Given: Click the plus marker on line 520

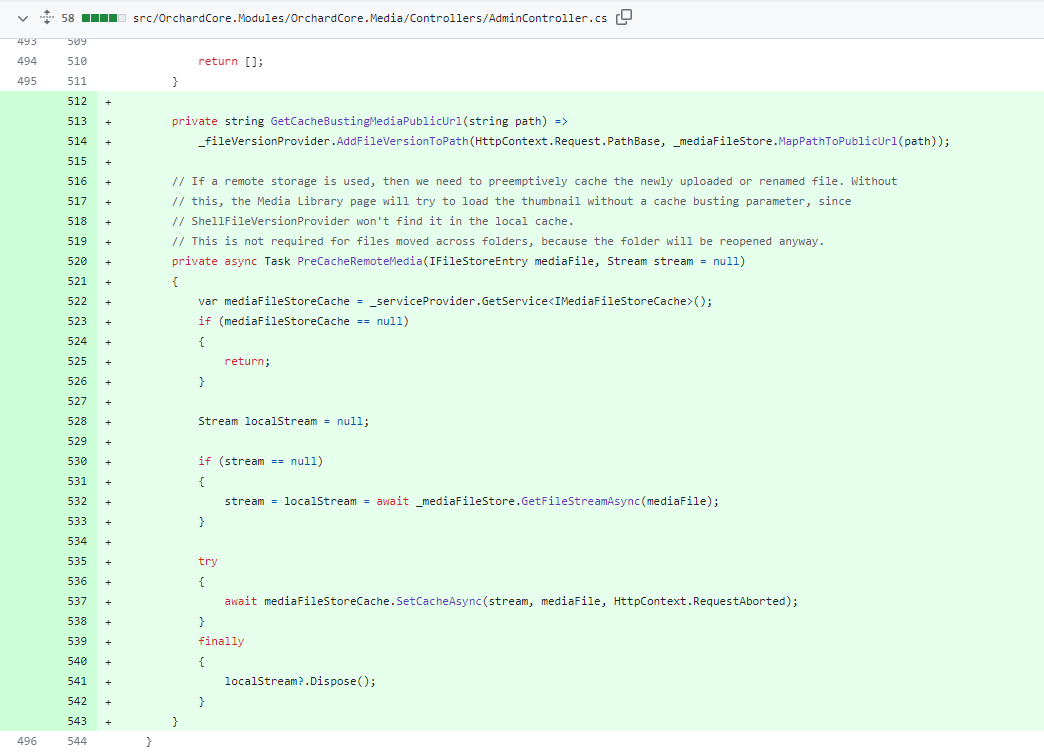Looking at the screenshot, I should click(x=108, y=262).
